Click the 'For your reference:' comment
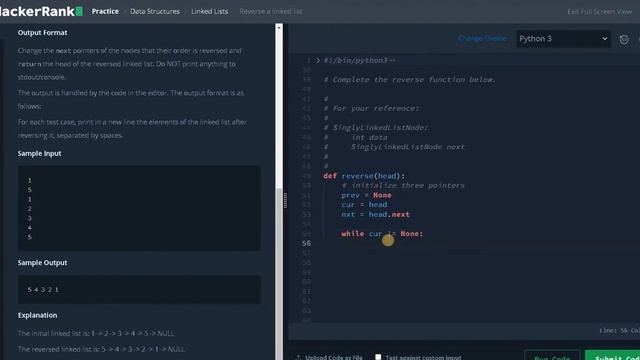The image size is (640, 360). pyautogui.click(x=371, y=108)
